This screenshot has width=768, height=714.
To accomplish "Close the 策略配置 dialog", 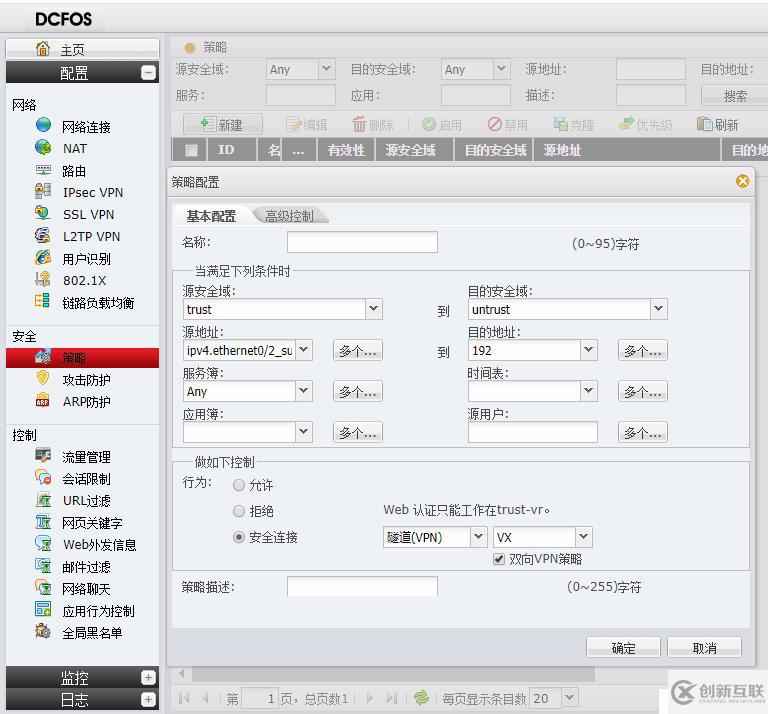I will coord(743,181).
